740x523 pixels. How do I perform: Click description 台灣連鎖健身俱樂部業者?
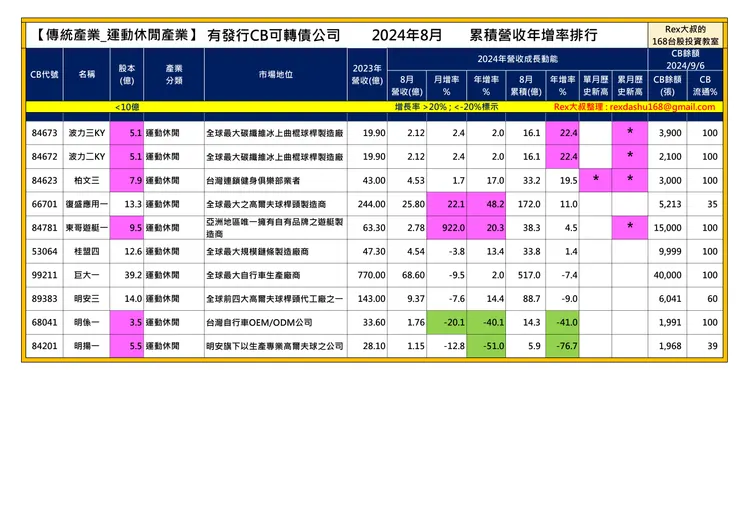click(x=253, y=180)
